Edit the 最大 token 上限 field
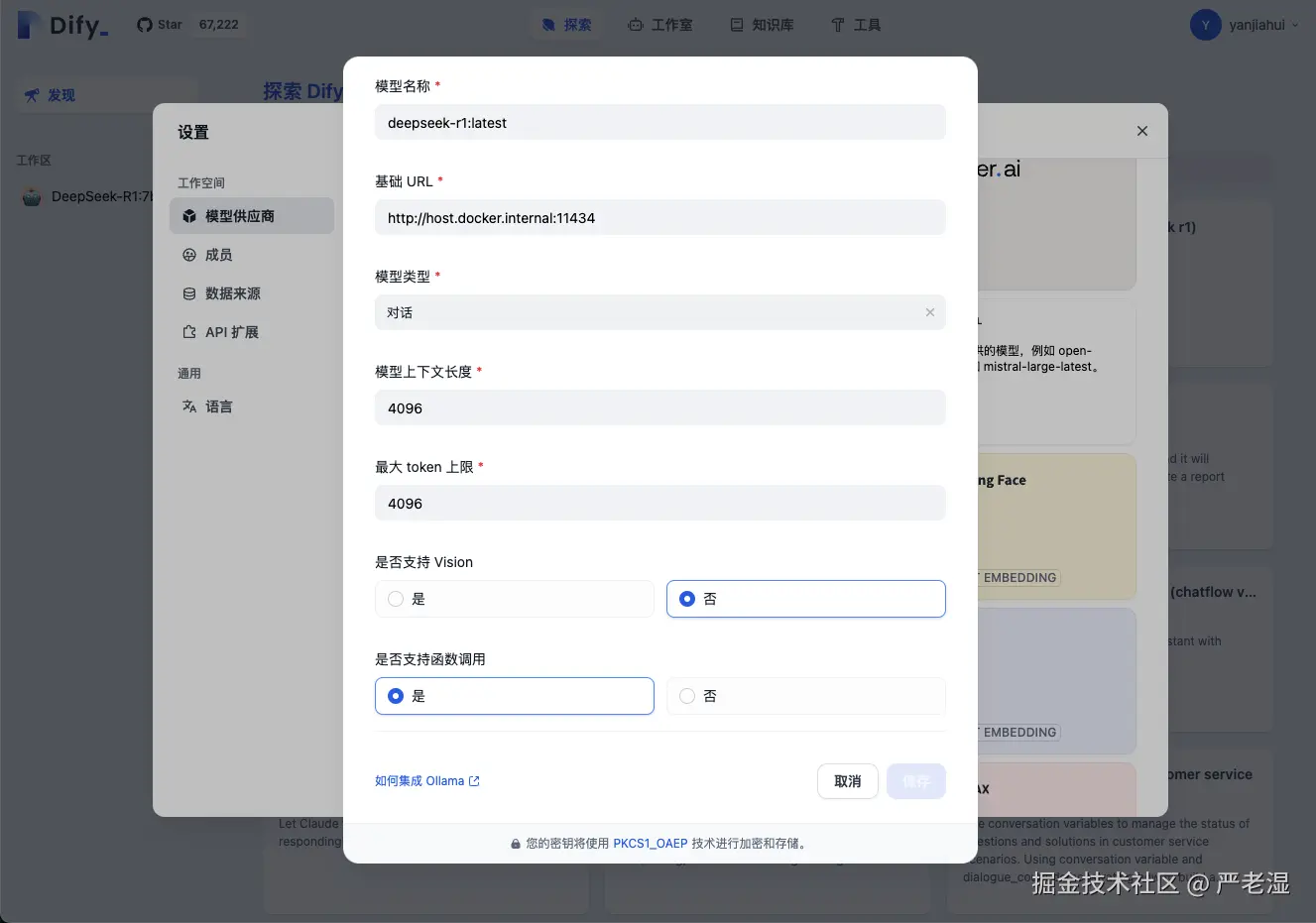1316x923 pixels. pyautogui.click(x=660, y=504)
